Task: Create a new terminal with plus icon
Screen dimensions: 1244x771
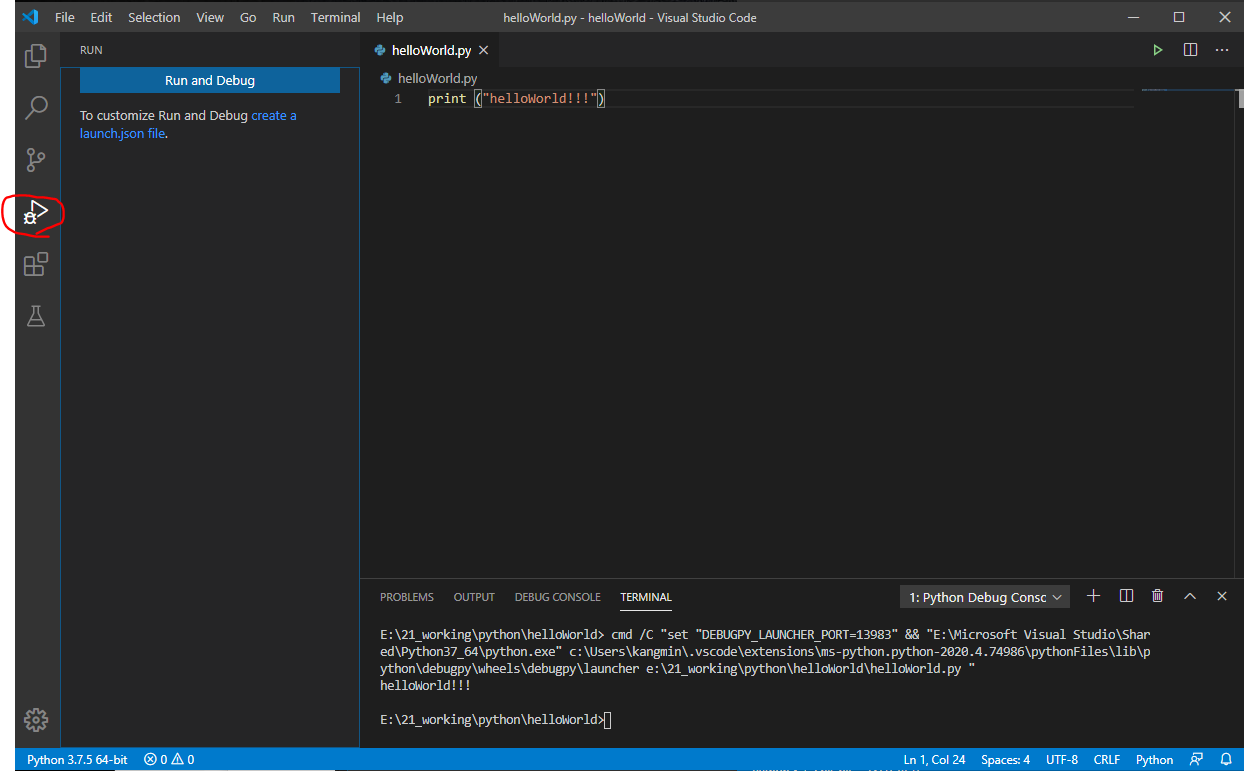Action: 1093,596
